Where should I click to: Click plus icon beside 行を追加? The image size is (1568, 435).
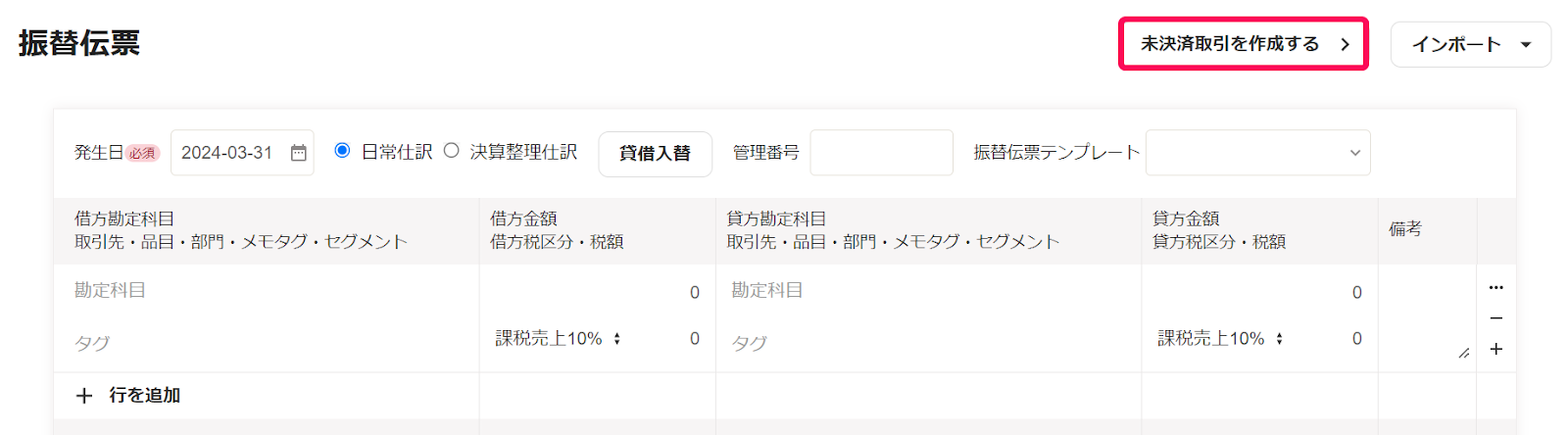coord(84,396)
